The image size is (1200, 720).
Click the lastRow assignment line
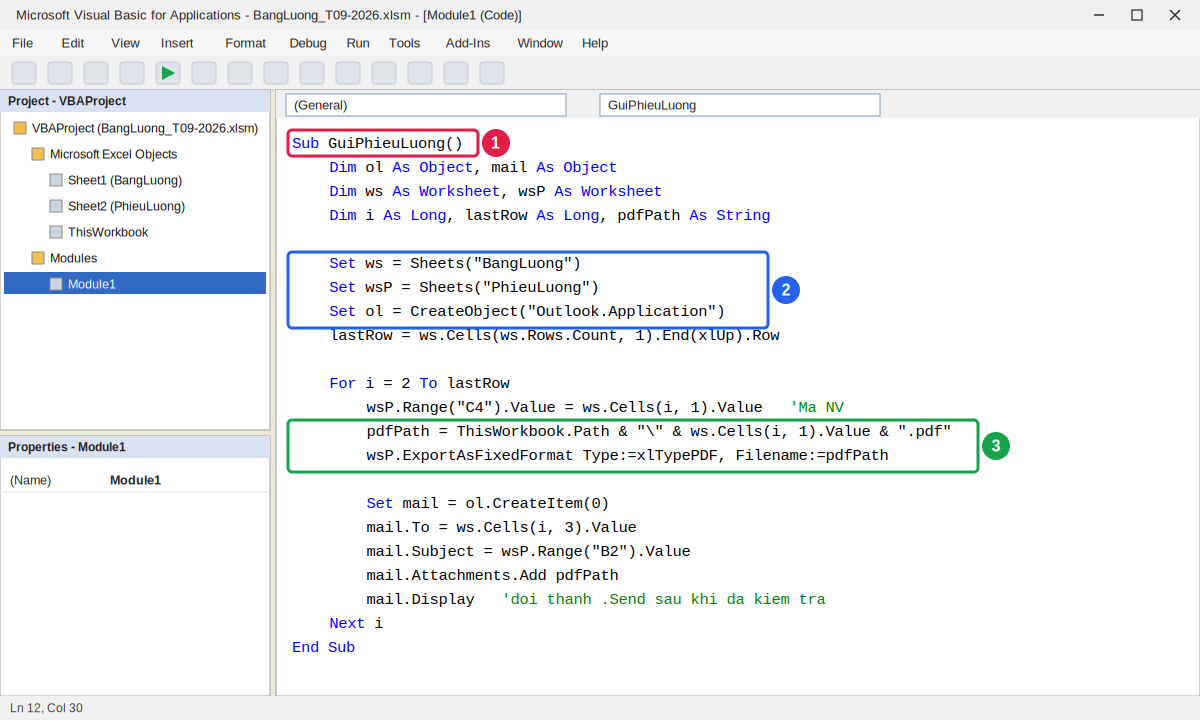tap(554, 336)
